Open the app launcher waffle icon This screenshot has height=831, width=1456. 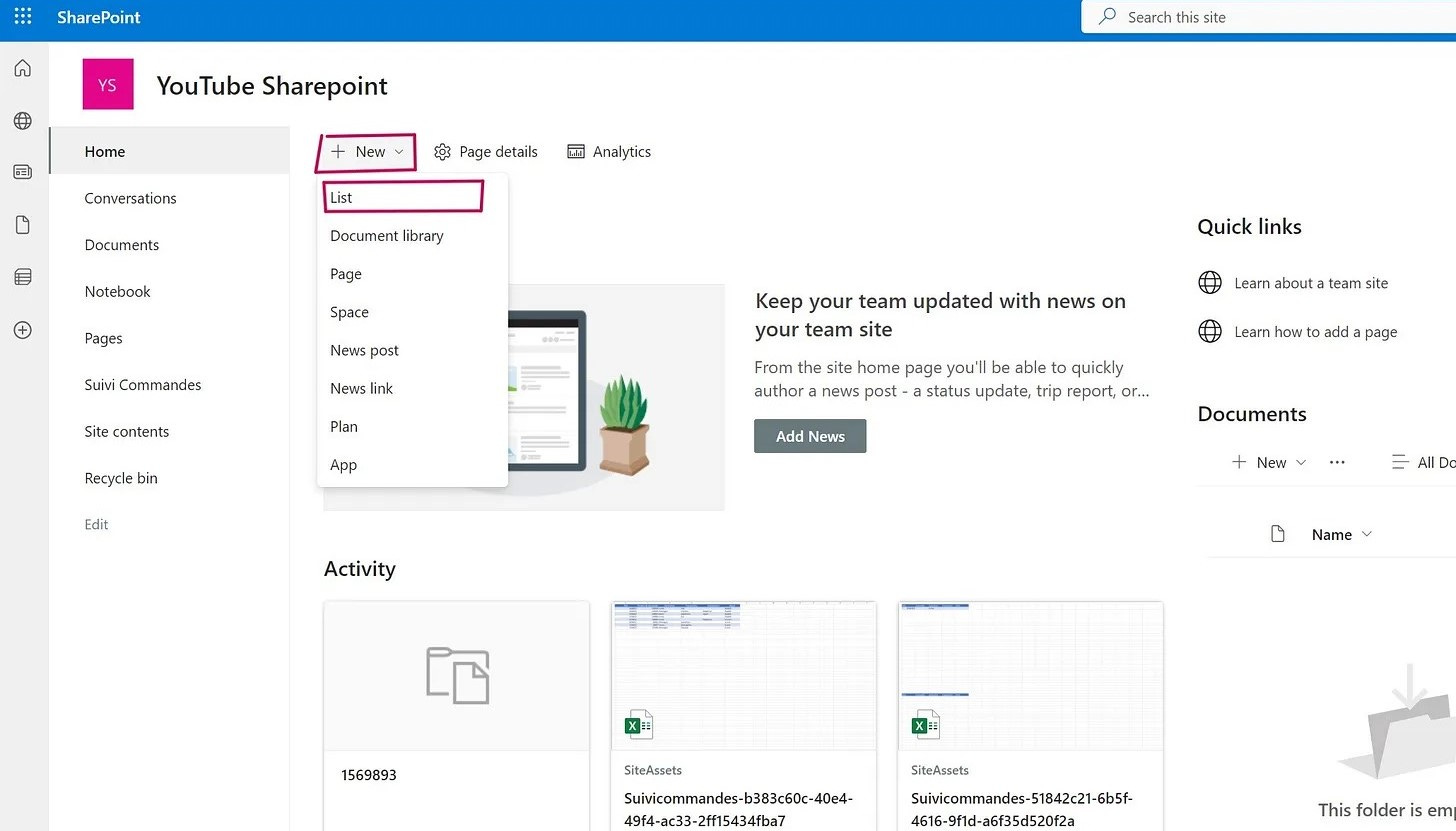[23, 17]
